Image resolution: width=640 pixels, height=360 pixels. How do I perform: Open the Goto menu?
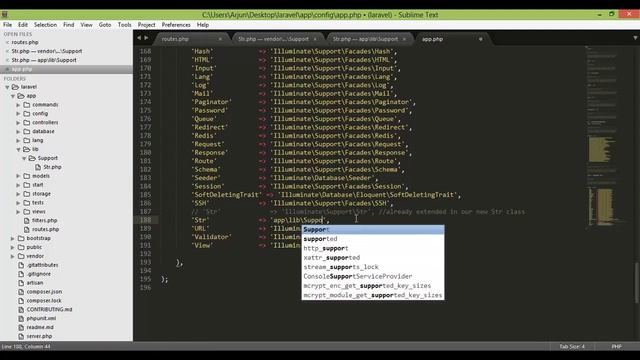pos(105,25)
